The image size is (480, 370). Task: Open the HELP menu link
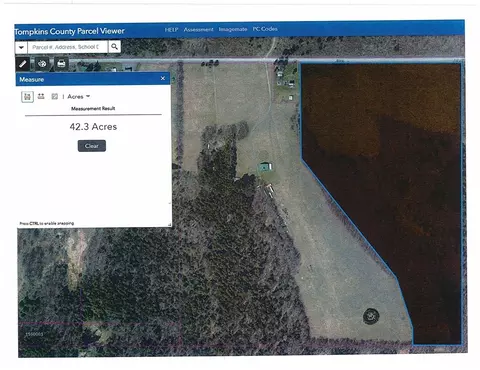point(171,29)
